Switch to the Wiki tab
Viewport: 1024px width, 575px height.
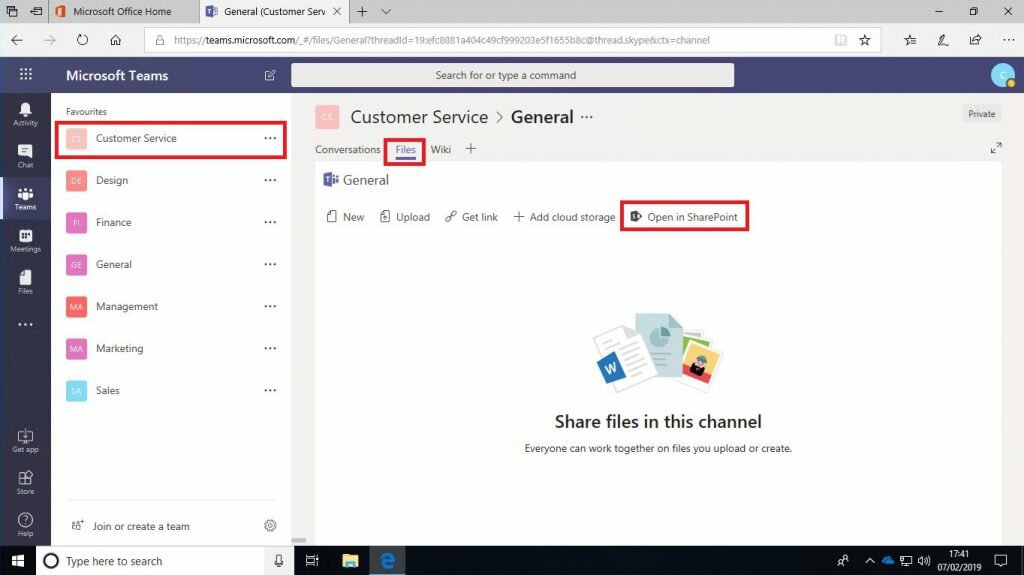441,149
